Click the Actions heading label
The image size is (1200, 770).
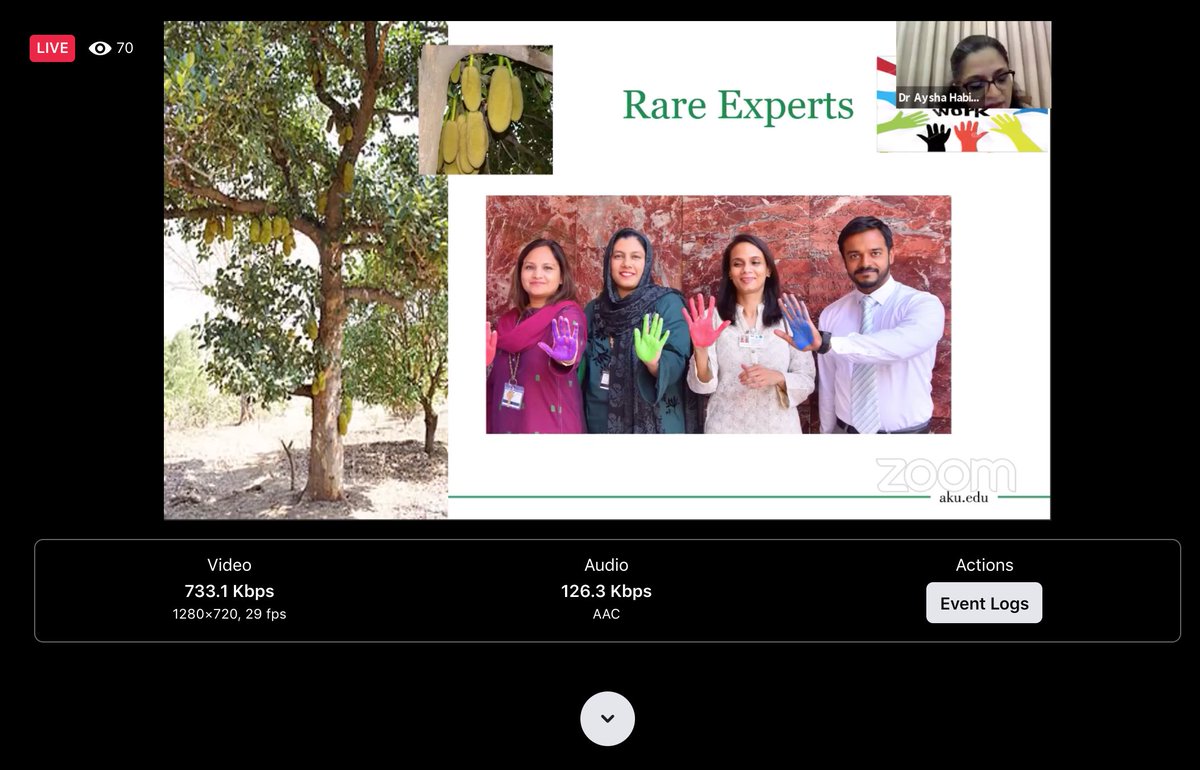[984, 565]
